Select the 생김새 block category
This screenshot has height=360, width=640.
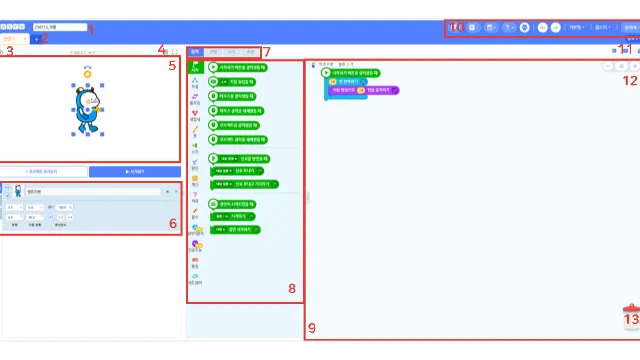click(x=195, y=116)
